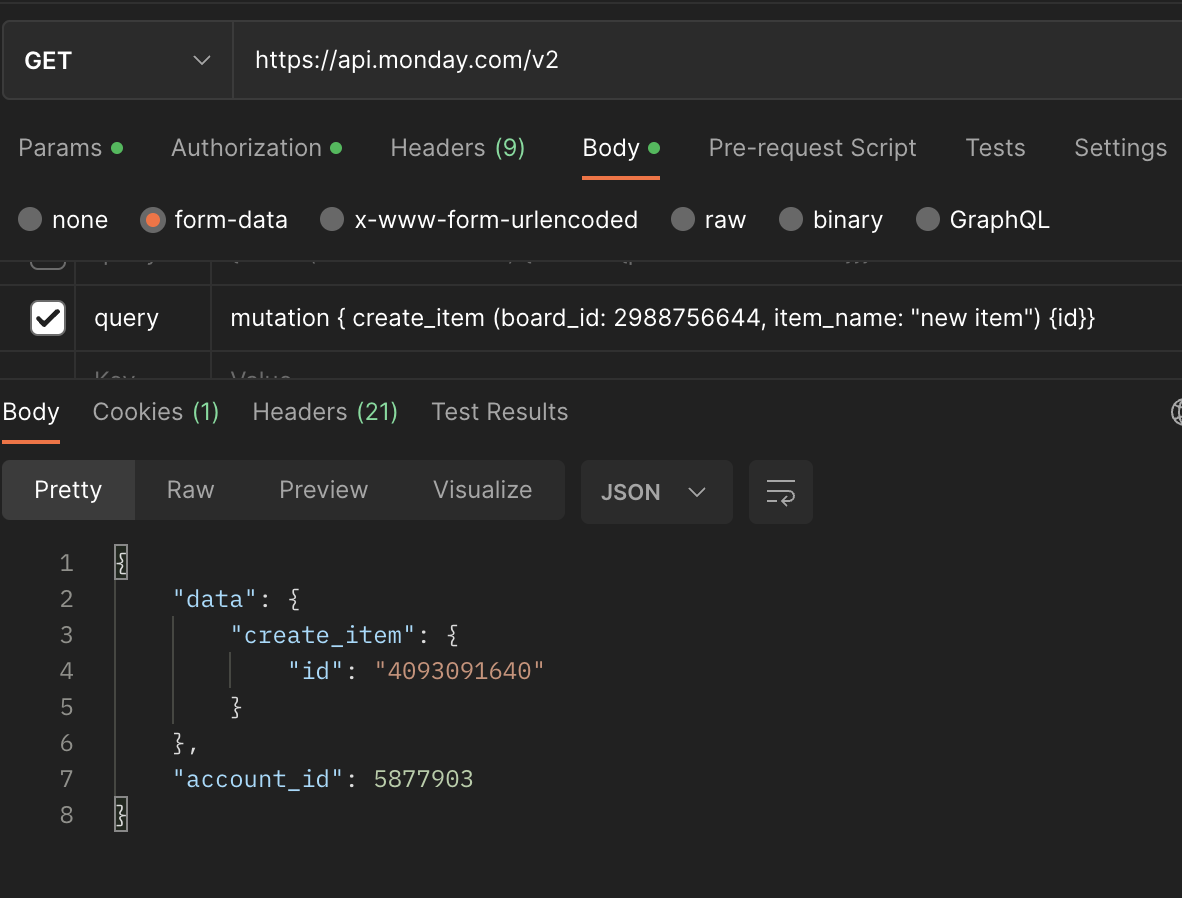Choose x-www-form-urlencoded body type
1182x898 pixels.
pyautogui.click(x=332, y=219)
